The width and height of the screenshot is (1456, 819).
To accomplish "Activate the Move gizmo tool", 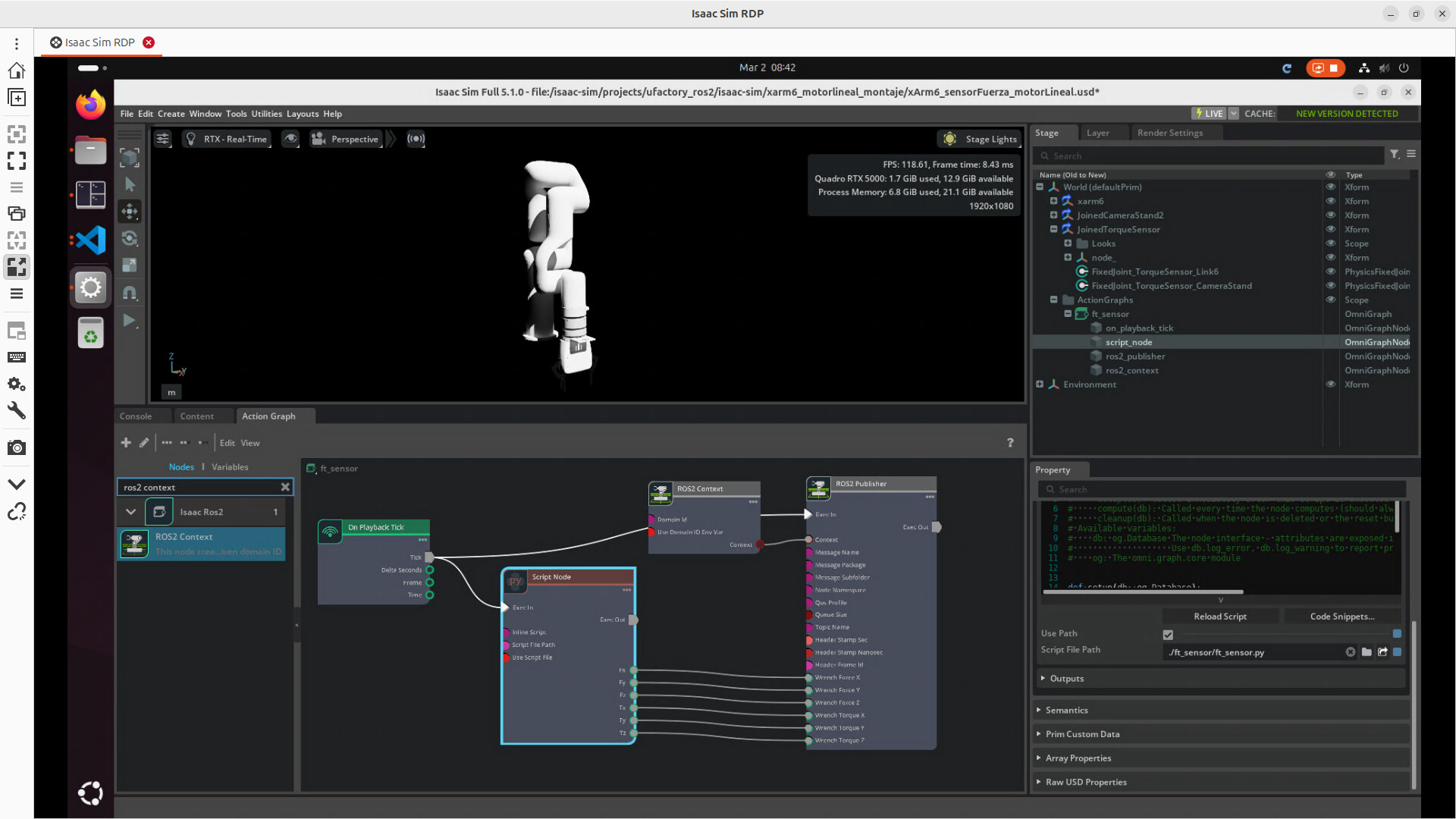I will click(x=130, y=212).
